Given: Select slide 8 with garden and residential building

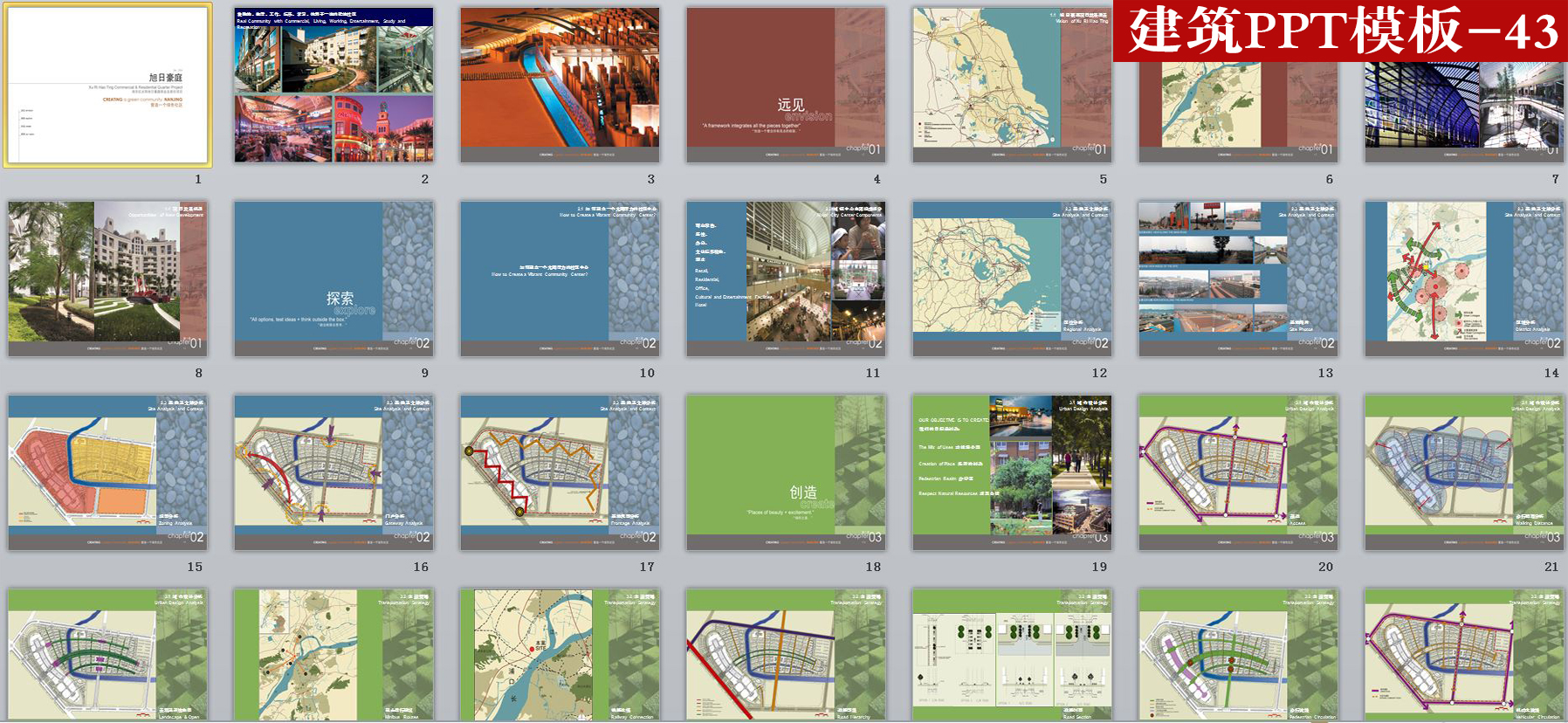Looking at the screenshot, I should 107,279.
